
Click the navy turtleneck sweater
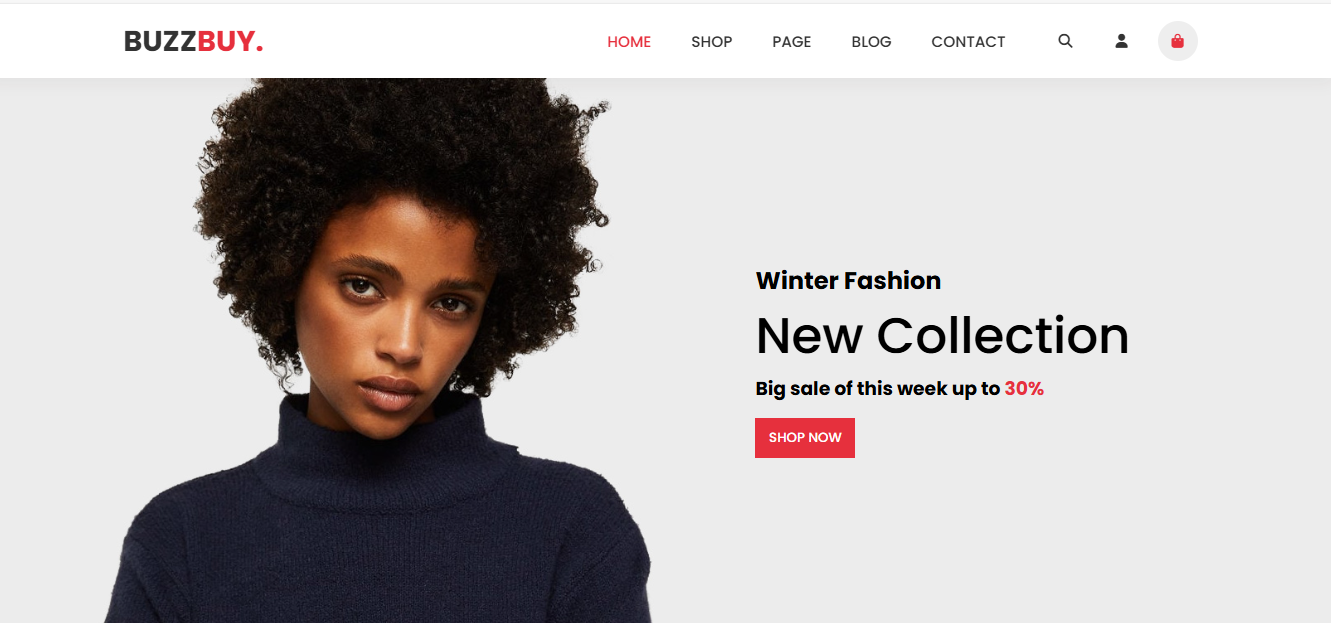pos(380,520)
